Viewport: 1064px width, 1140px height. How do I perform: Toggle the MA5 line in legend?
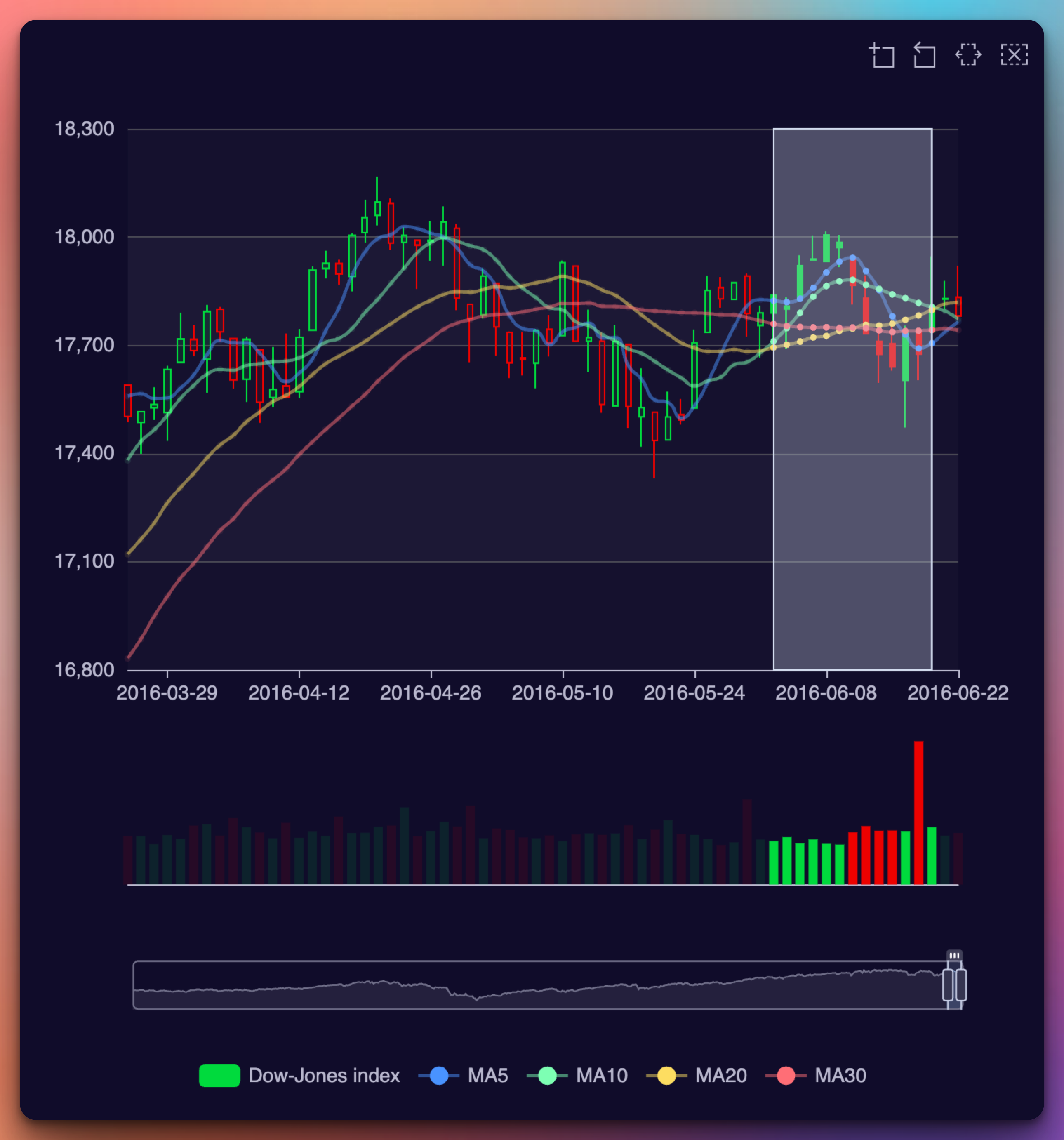463,1075
